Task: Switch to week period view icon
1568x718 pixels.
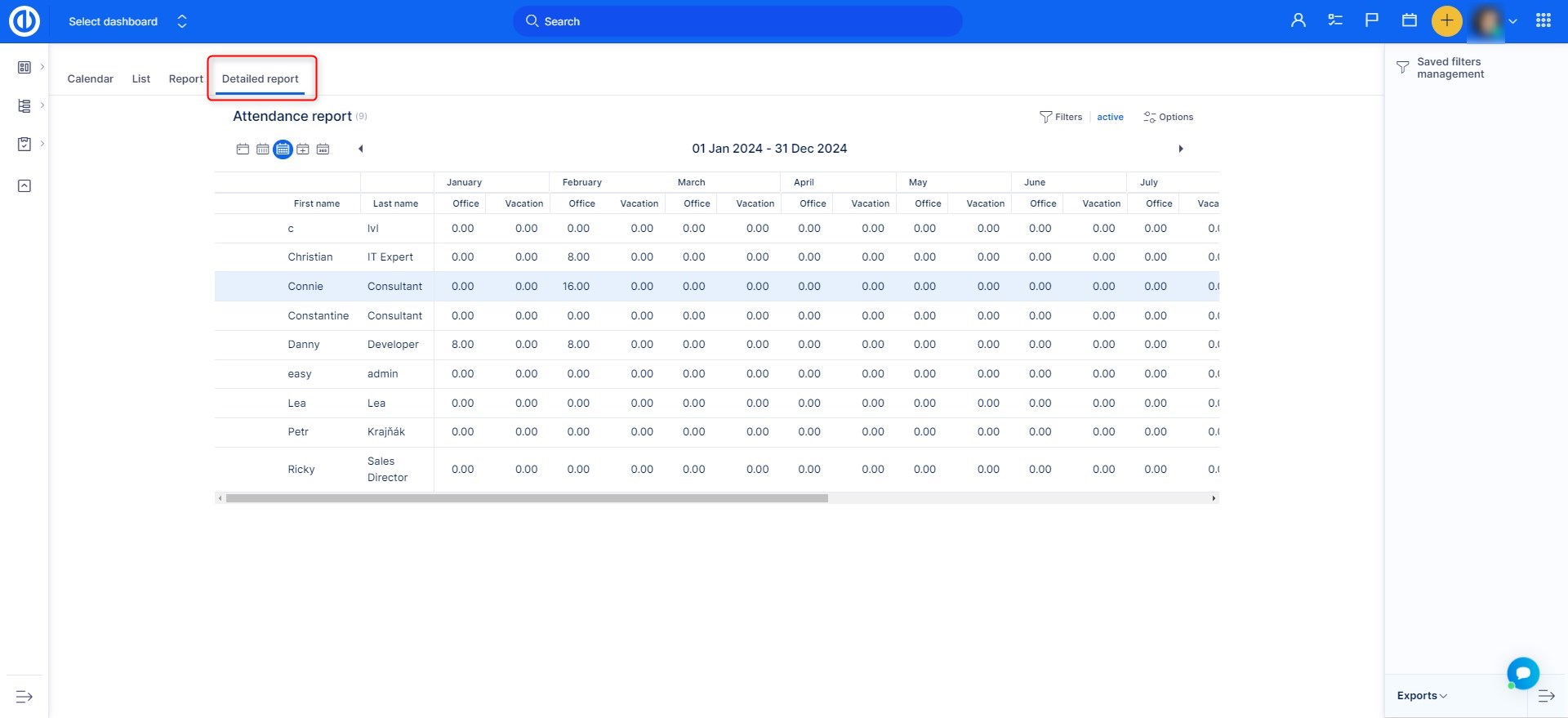Action: (x=262, y=149)
